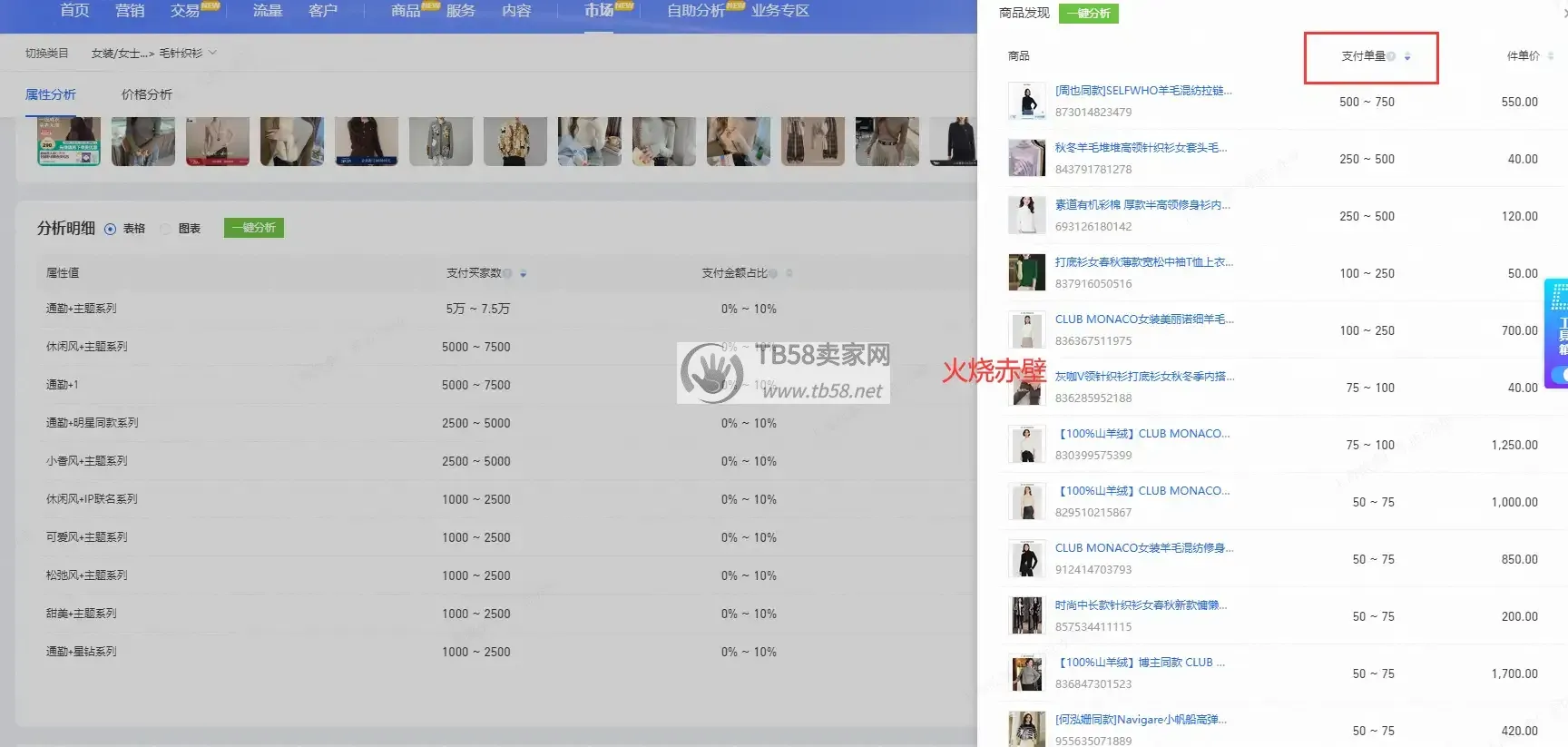Select the 表格 radio button
The width and height of the screenshot is (1568, 747).
pos(111,229)
